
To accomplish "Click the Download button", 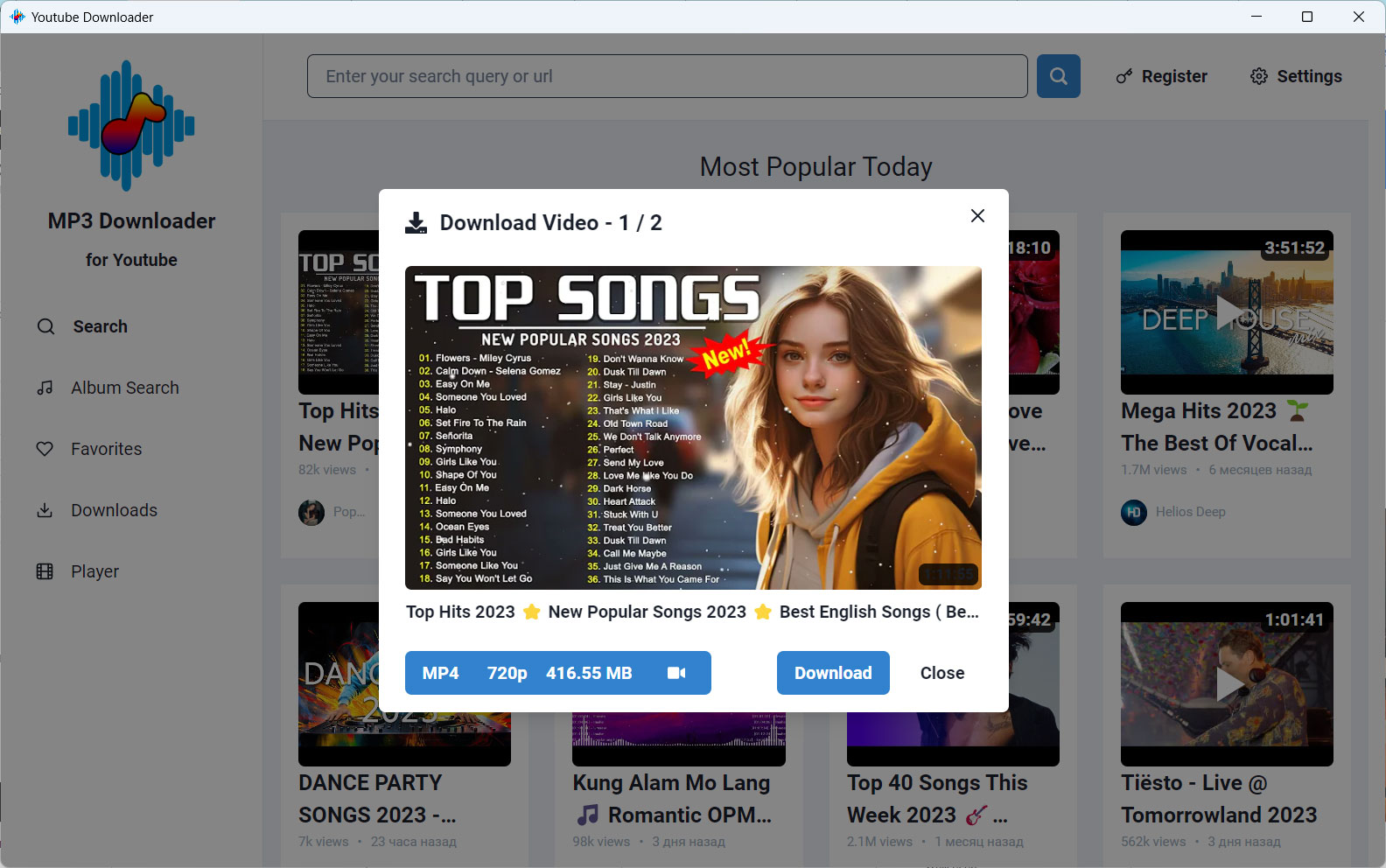I will click(x=833, y=673).
